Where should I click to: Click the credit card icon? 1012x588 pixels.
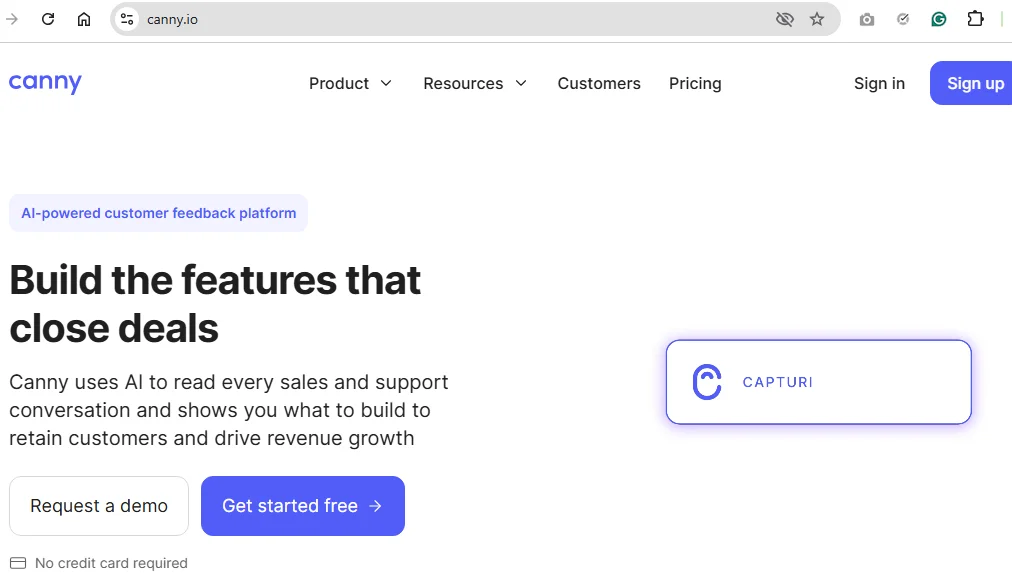(x=18, y=563)
